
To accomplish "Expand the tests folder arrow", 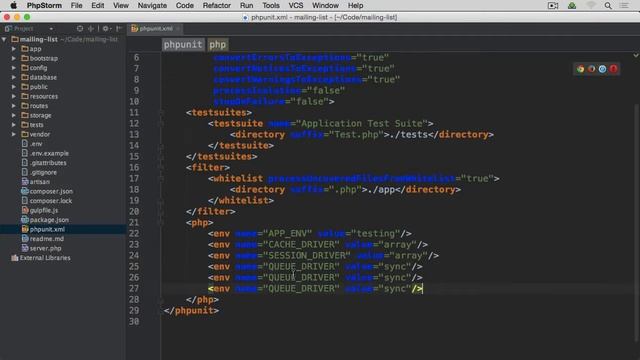I will (x=14, y=124).
